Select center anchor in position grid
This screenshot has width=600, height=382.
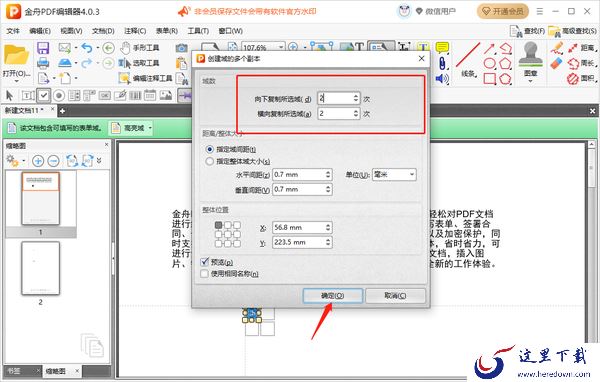[228, 234]
